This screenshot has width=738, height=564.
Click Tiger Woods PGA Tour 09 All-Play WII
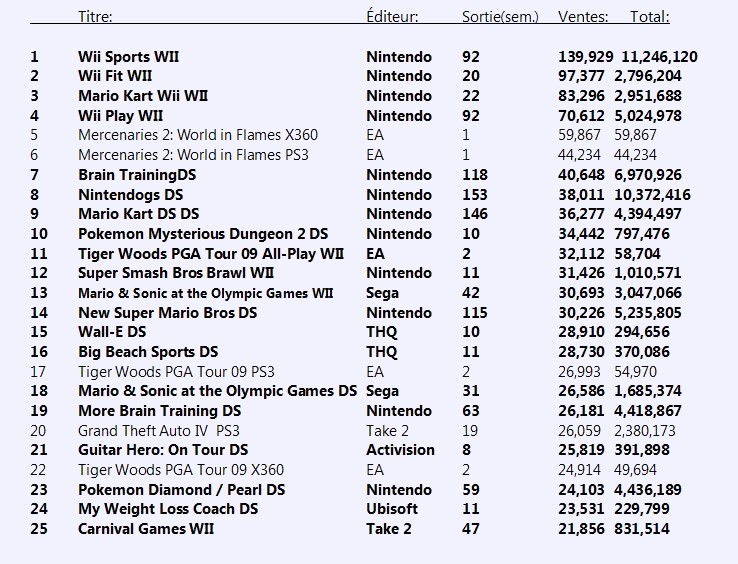point(211,254)
